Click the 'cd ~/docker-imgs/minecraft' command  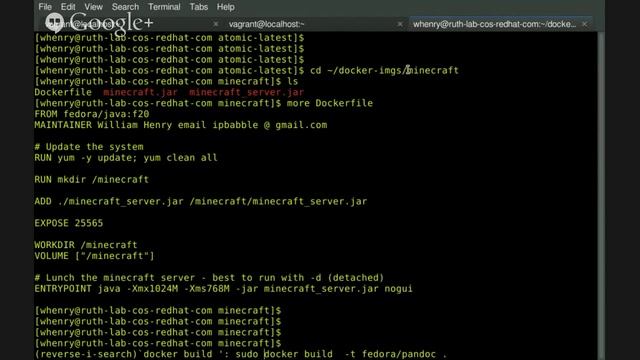[384, 70]
